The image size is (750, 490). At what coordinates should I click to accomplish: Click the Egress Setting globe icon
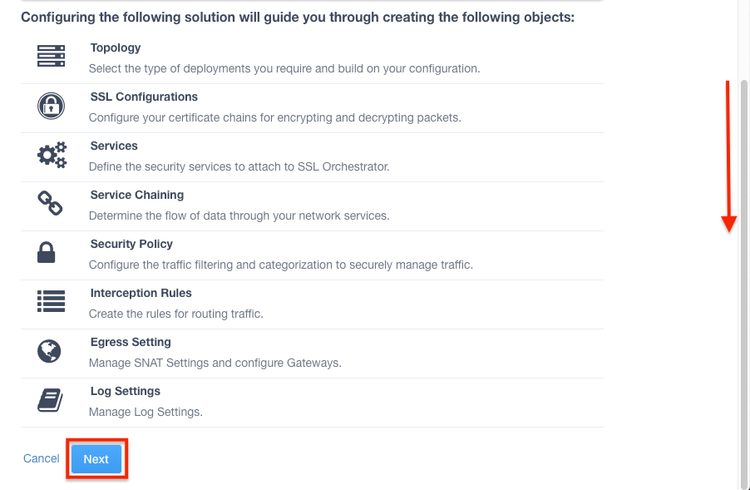coord(49,351)
